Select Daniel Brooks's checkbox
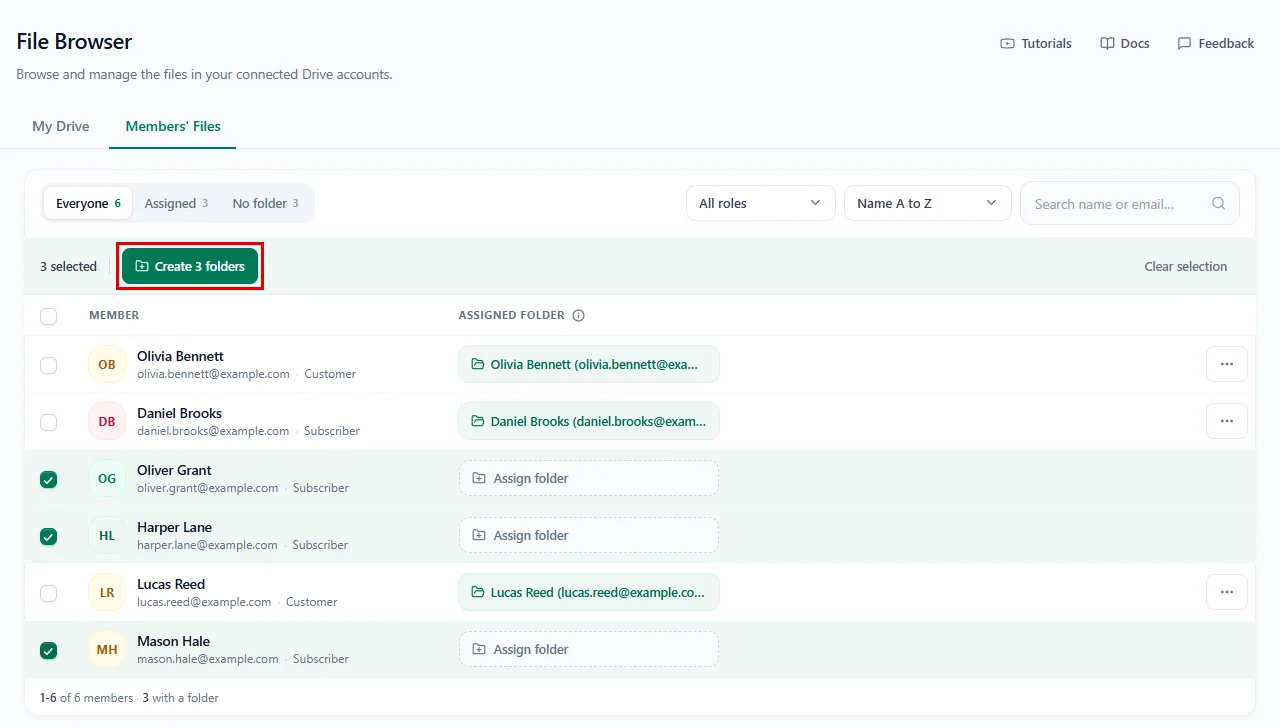Viewport: 1280px width, 728px height. [x=48, y=422]
